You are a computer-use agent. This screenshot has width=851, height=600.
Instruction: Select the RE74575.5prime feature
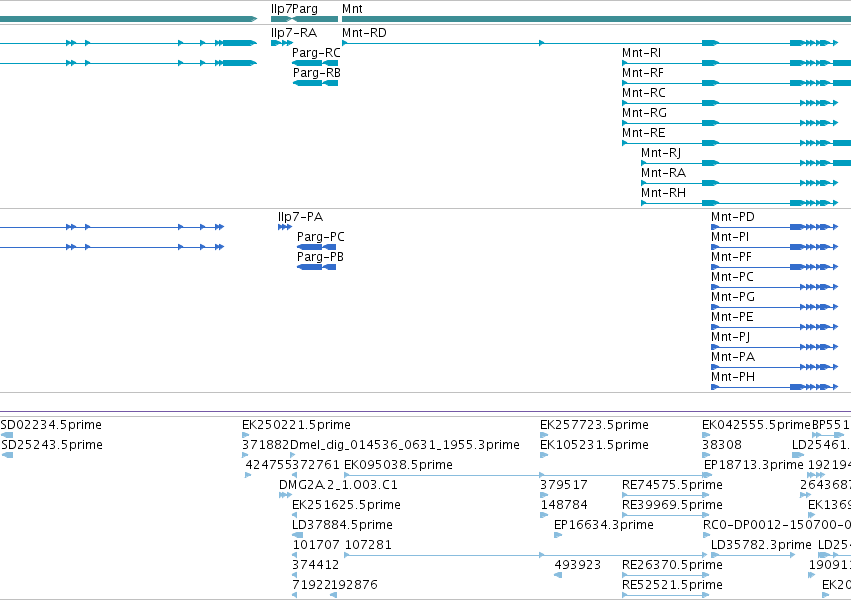click(672, 485)
